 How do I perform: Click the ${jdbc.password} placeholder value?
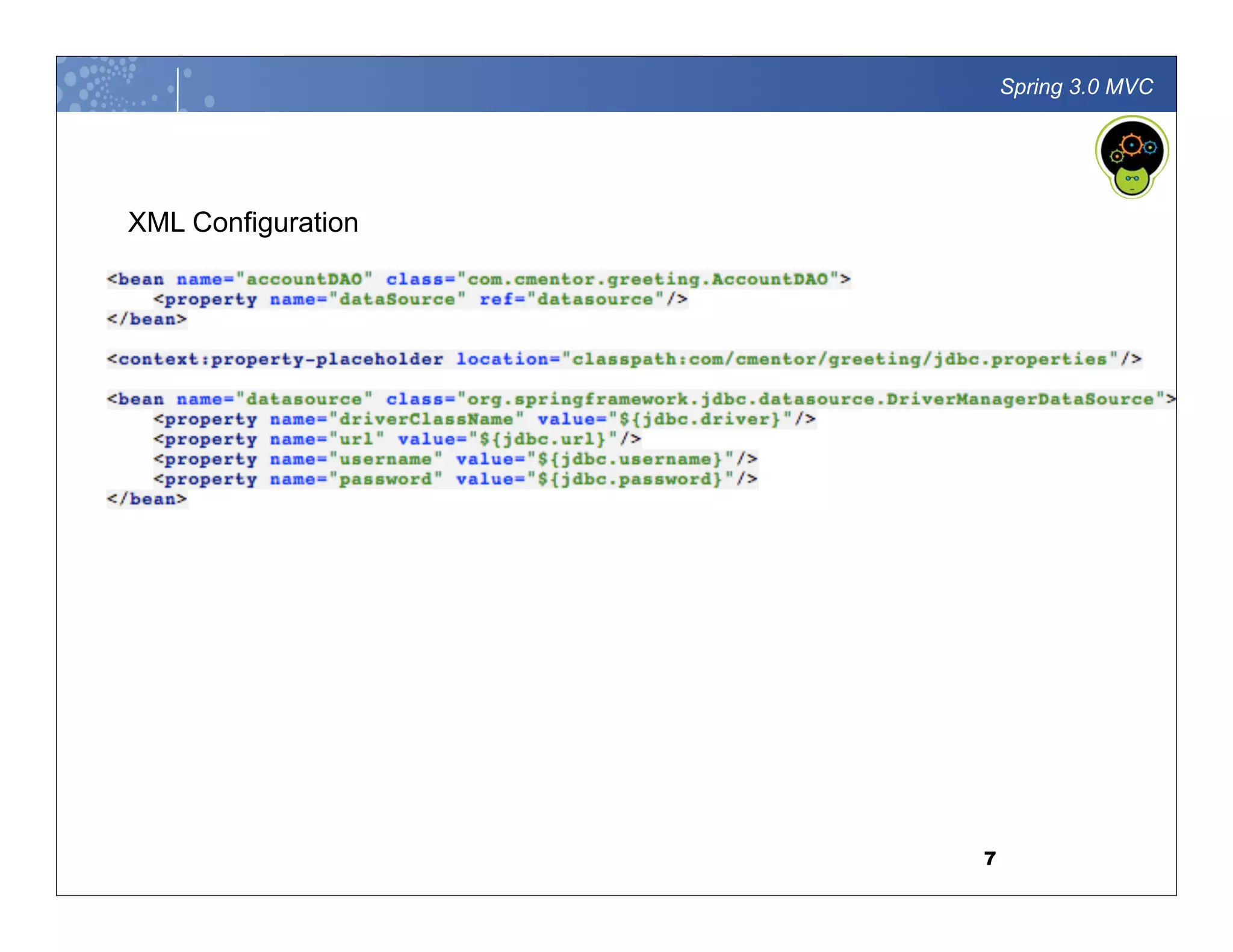click(x=630, y=480)
